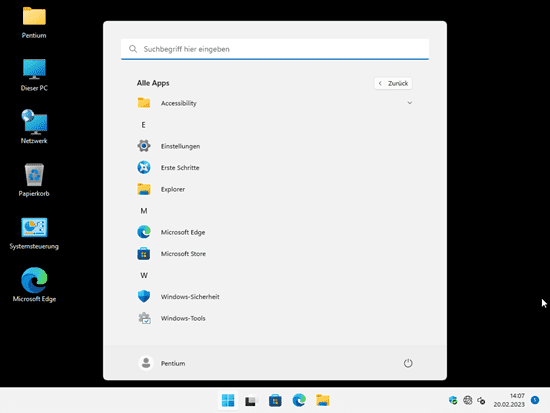The image size is (550, 413).
Task: Open the Papierkorb desktop icon
Action: click(x=34, y=180)
